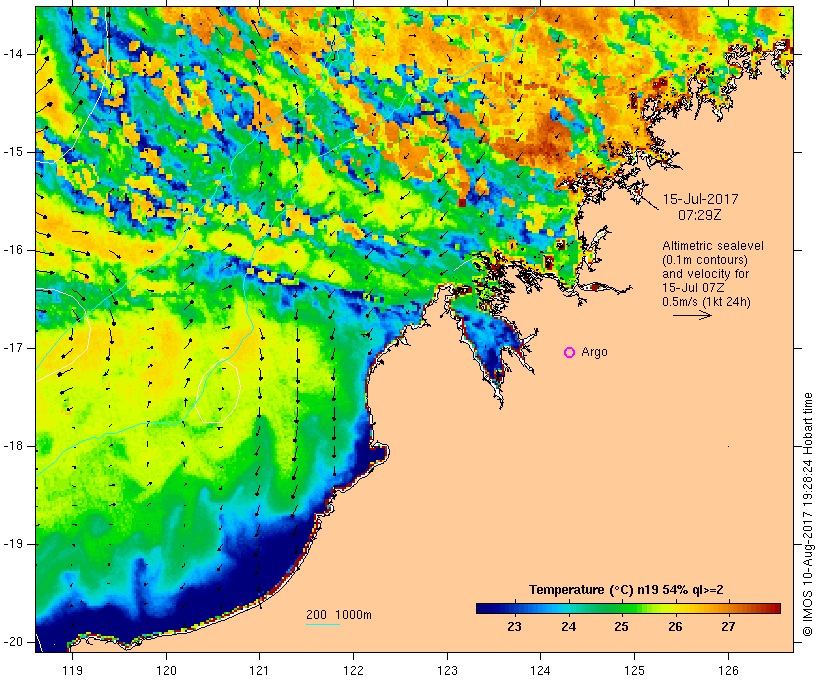Click the '0.5m/s (1kt 24h)' text
Image resolution: width=820 pixels, height=680 pixels.
click(706, 302)
